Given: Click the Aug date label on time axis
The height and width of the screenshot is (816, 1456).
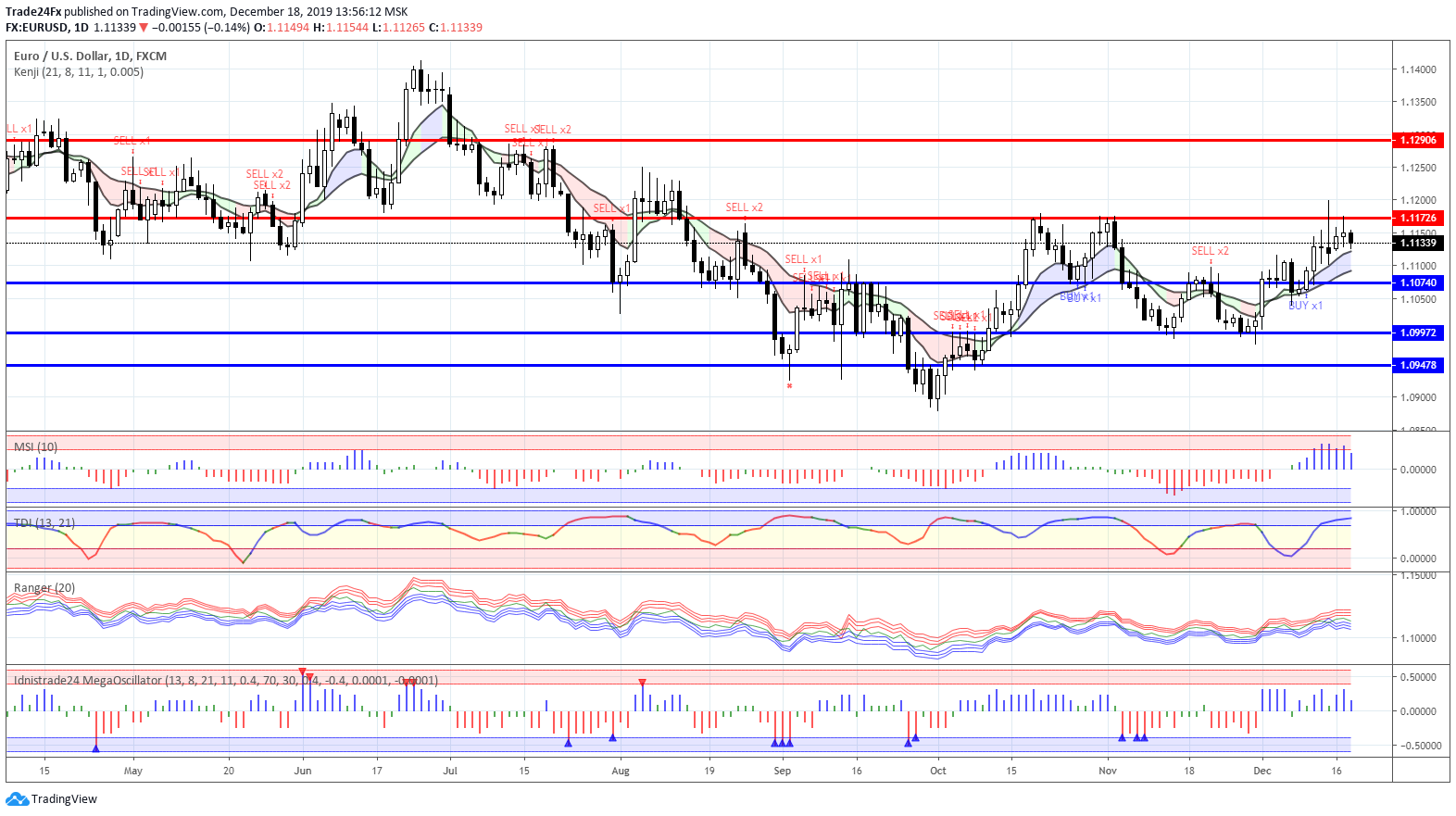Looking at the screenshot, I should click(621, 771).
